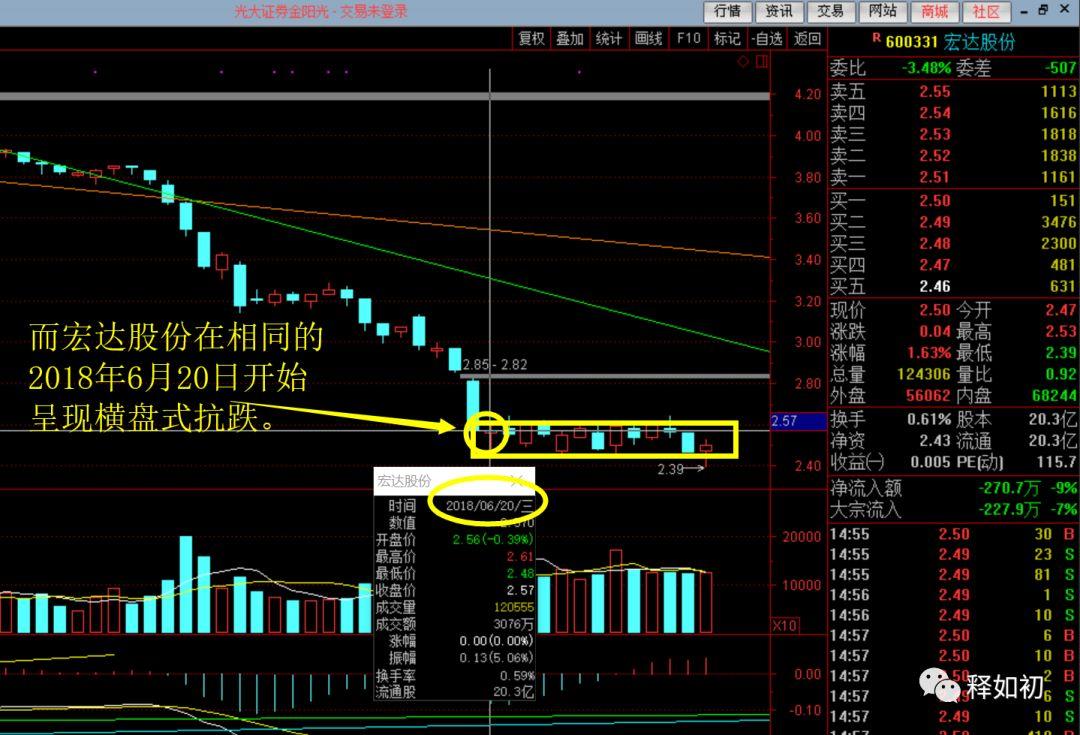Click the 2.57 price axis marker
The width and height of the screenshot is (1080, 735).
point(798,421)
